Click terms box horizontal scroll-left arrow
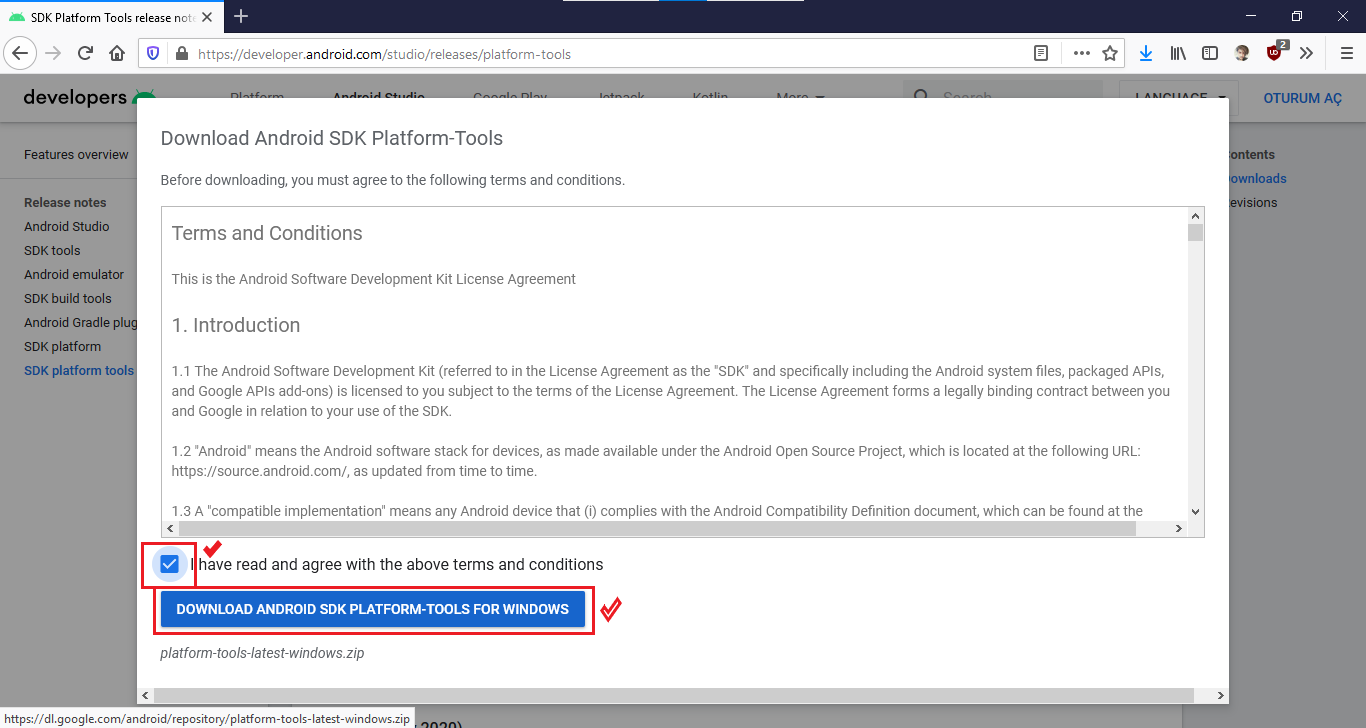Screen dimensions: 1366x728 [x=170, y=528]
